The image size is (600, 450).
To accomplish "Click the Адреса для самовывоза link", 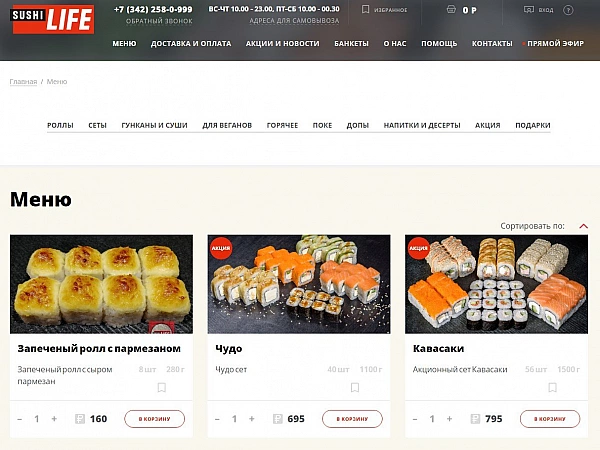I will 294,21.
